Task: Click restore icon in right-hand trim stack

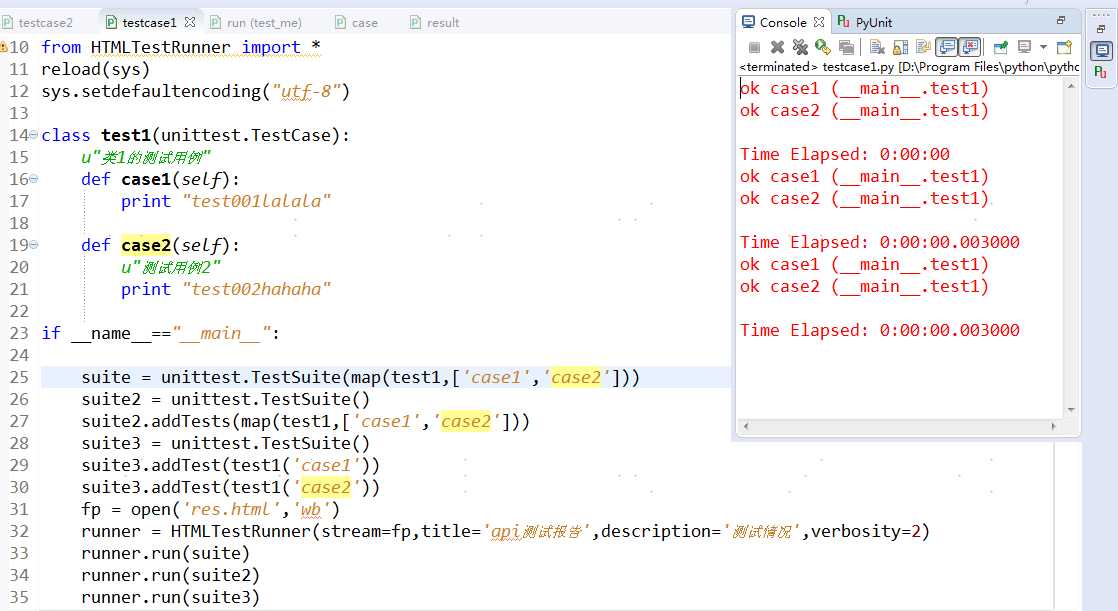Action: click(x=1101, y=29)
